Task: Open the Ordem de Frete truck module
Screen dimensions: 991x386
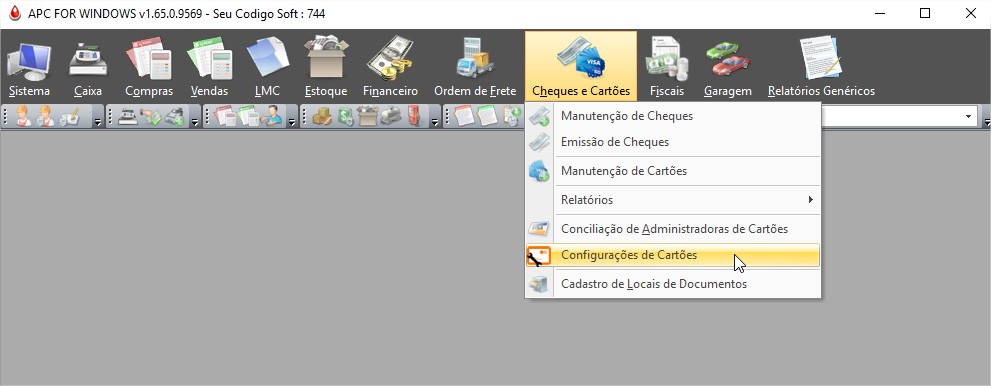Action: point(475,66)
